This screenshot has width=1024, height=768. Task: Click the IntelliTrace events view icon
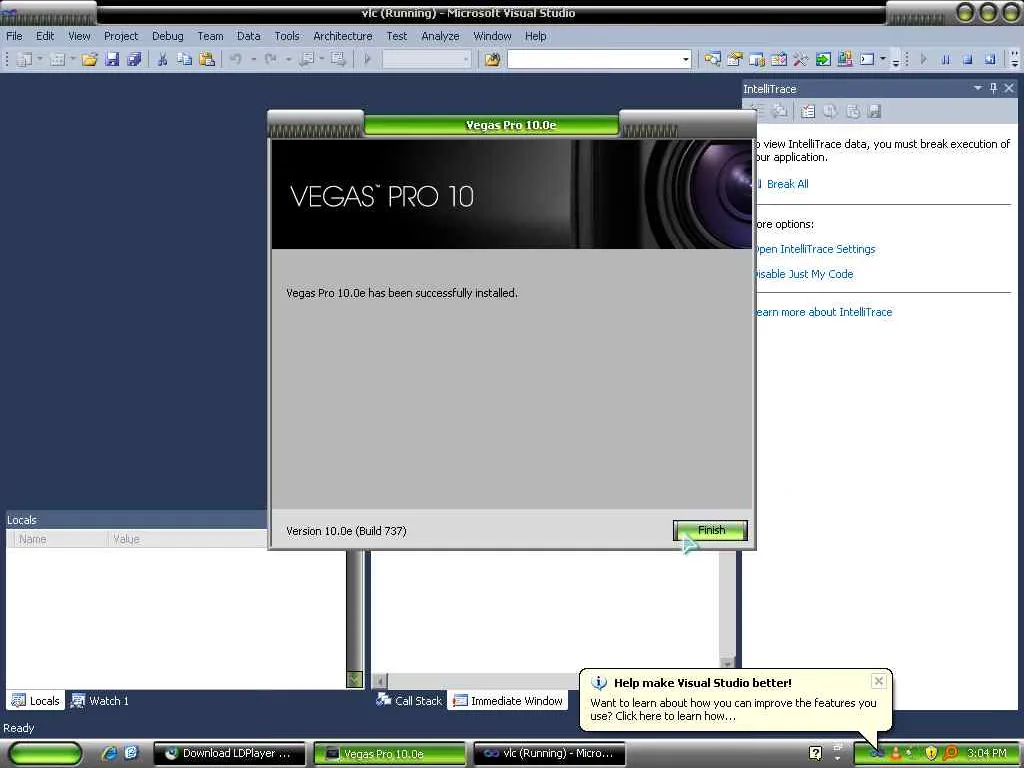coord(808,112)
